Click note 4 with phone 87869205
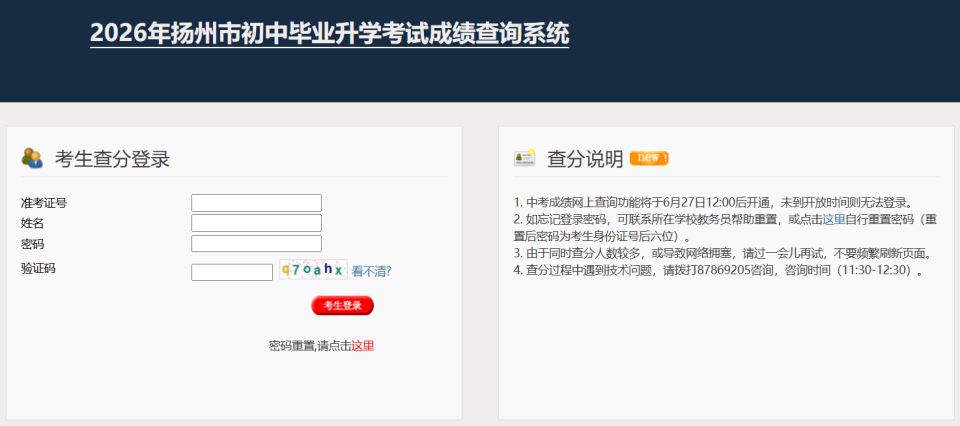 (x=719, y=271)
